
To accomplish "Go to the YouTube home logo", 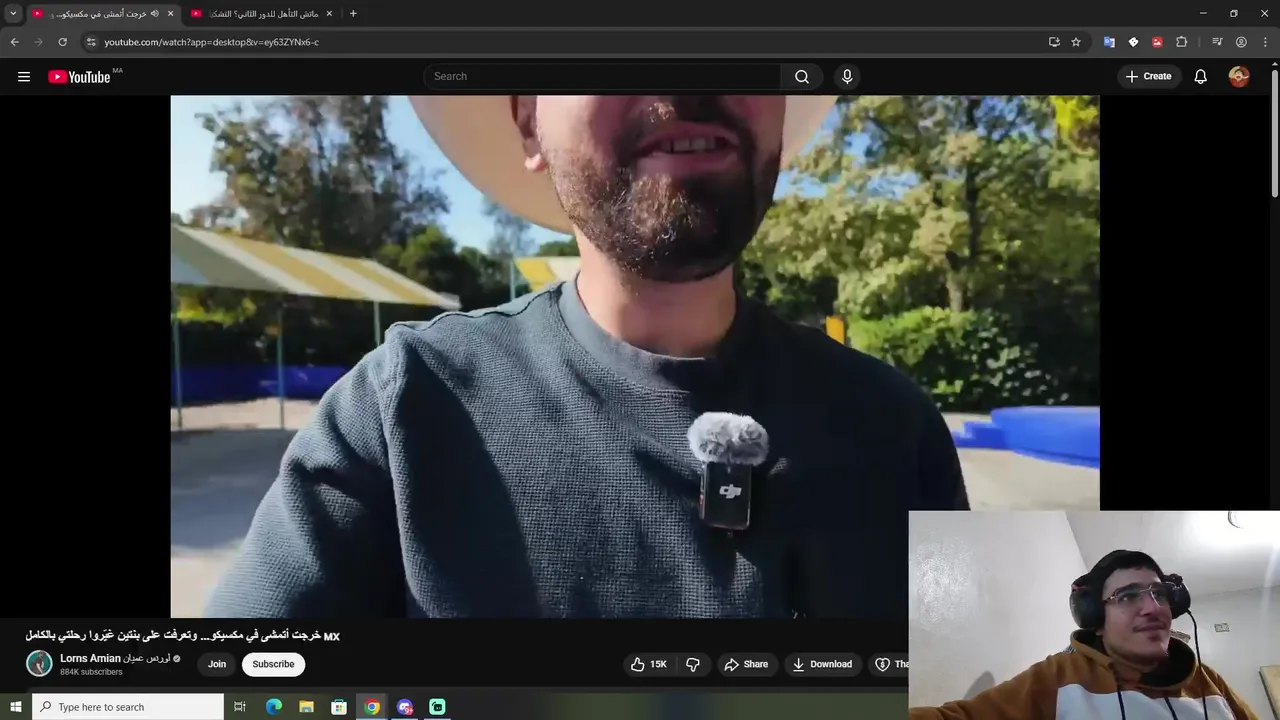I will click(80, 77).
